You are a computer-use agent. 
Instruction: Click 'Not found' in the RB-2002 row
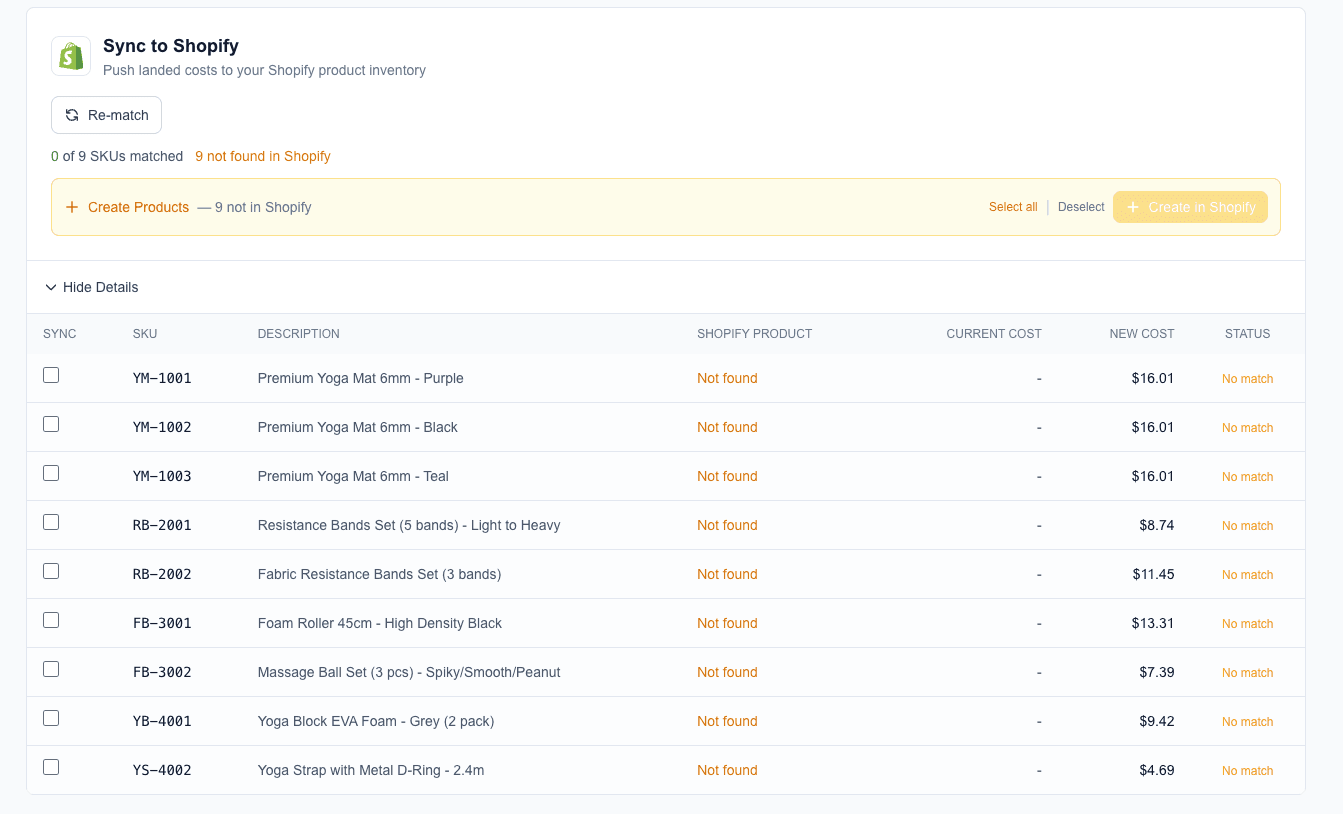click(727, 574)
